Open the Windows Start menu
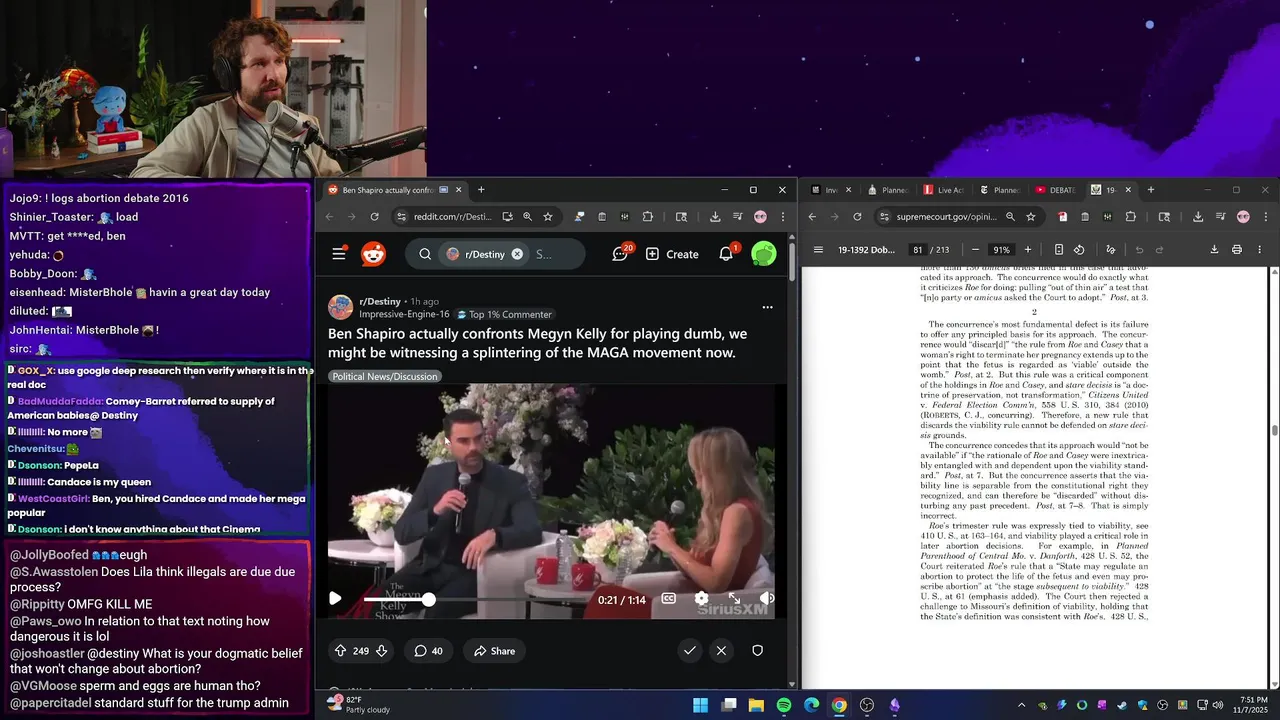The width and height of the screenshot is (1280, 720). [700, 705]
